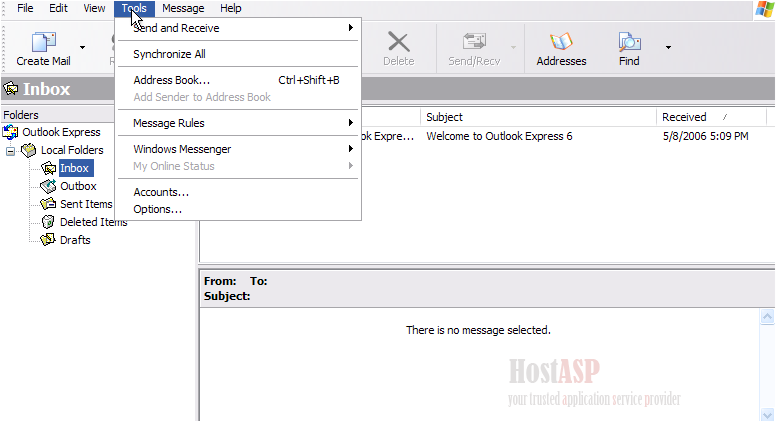
Task: Click Send and Receive submenu arrow
Action: coord(350,28)
